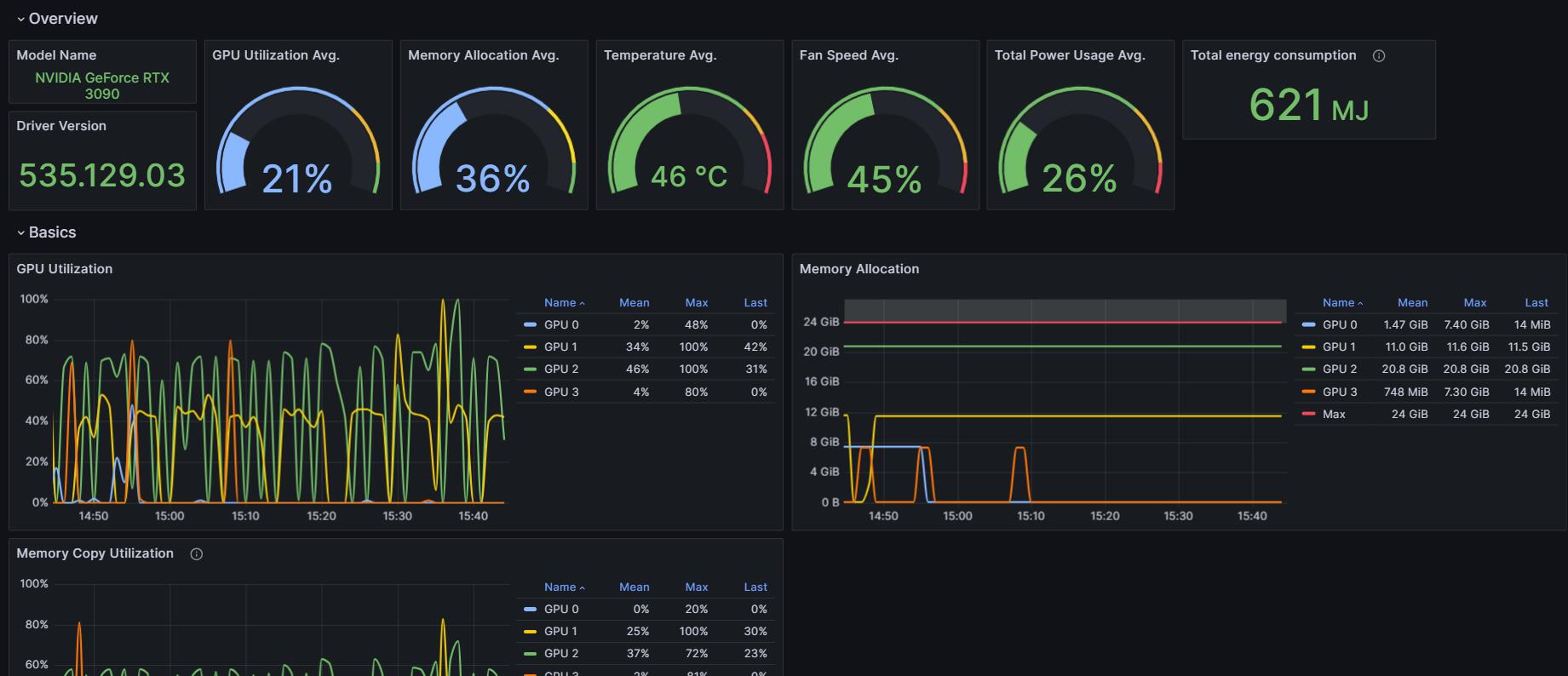
Task: Click GPU 0 blue swatch in Memory Copy legend
Action: click(x=531, y=610)
